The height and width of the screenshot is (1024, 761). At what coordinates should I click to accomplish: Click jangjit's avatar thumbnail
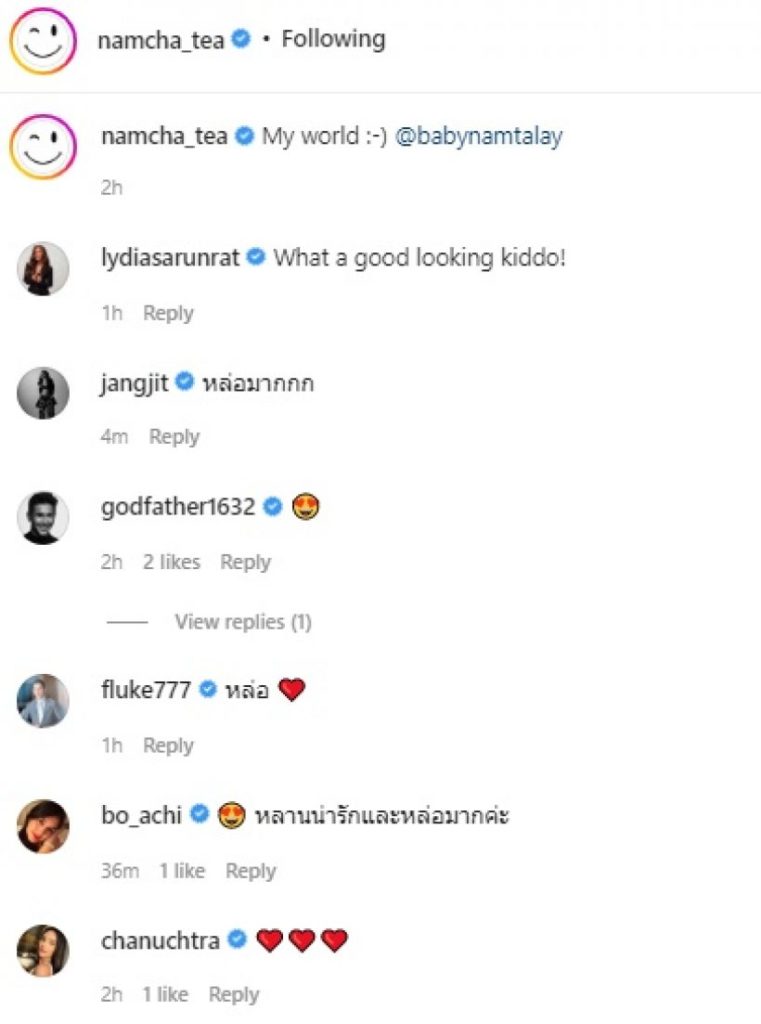tap(43, 393)
